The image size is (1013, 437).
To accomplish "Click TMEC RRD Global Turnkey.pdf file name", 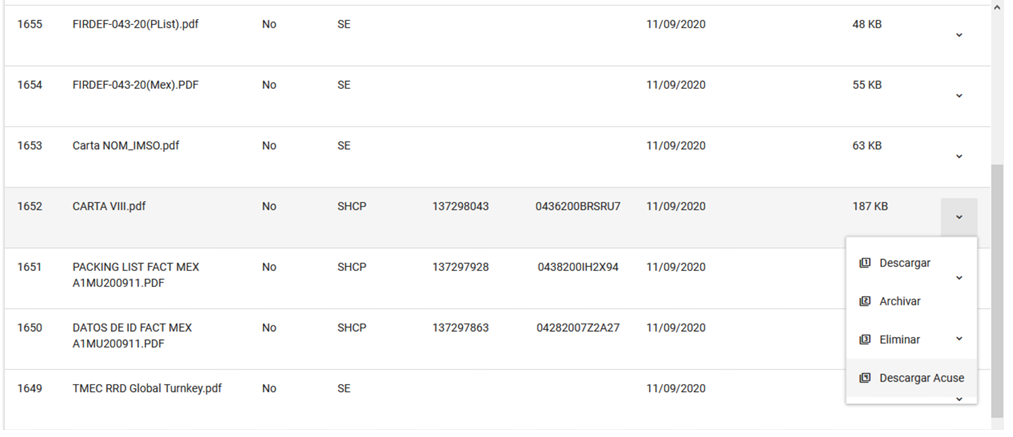I will click(147, 389).
